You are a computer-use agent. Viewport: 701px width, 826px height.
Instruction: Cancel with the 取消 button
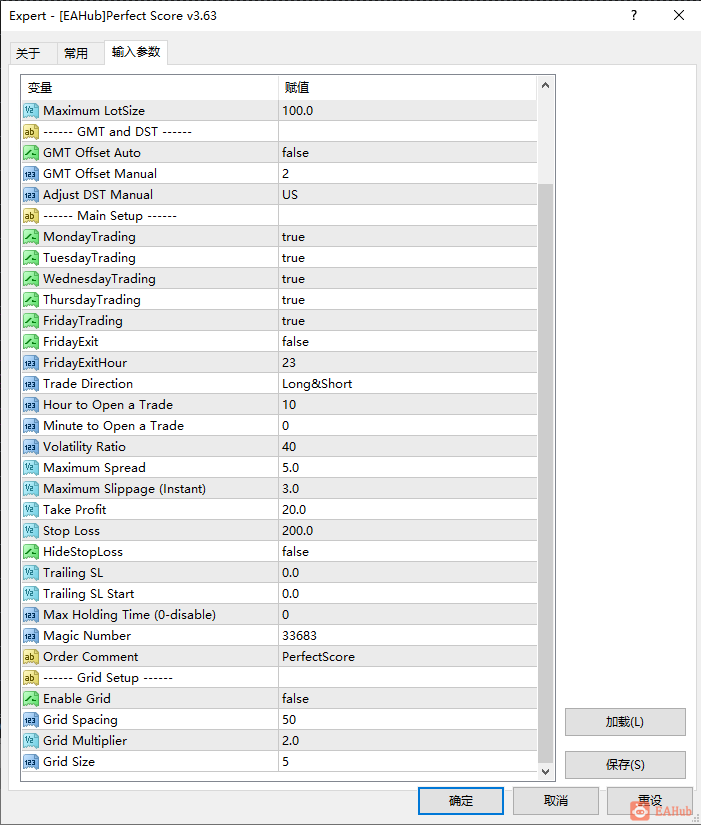point(556,801)
